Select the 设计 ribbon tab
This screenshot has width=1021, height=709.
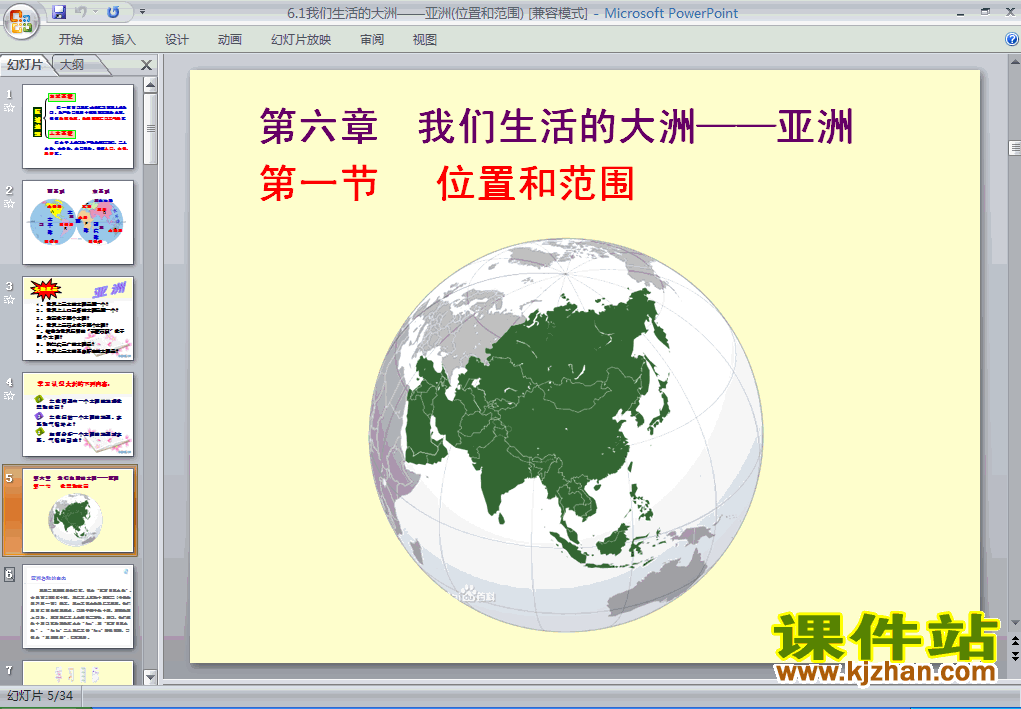[176, 40]
